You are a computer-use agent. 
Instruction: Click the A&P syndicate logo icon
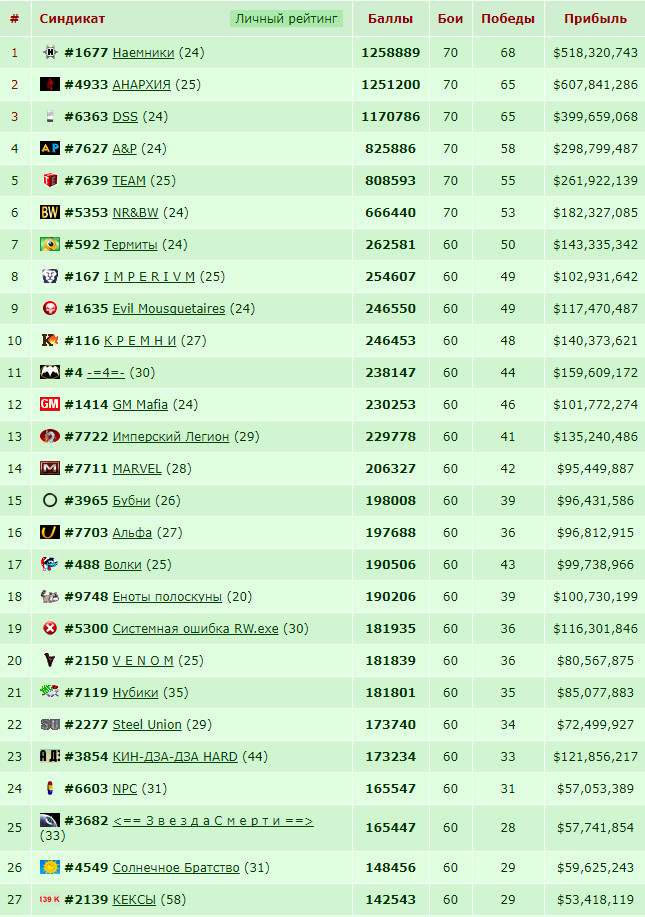(x=50, y=148)
